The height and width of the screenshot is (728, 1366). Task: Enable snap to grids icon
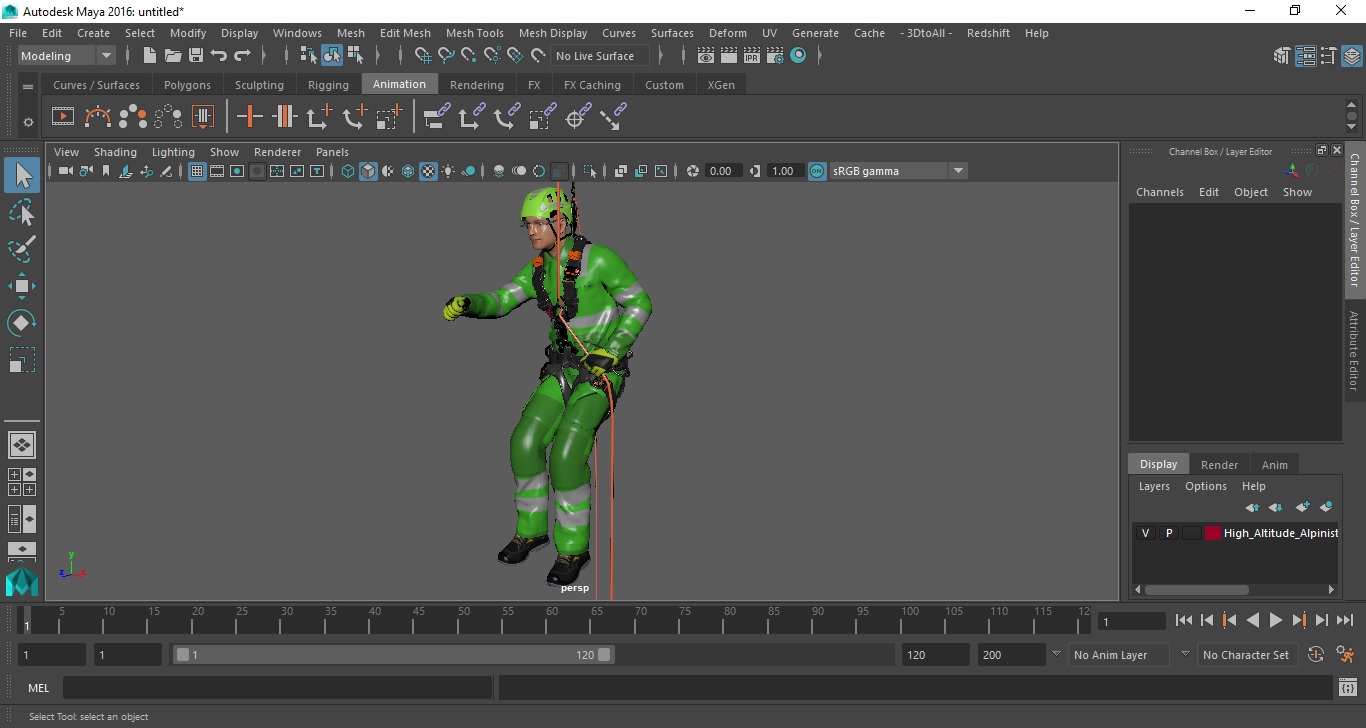point(423,56)
